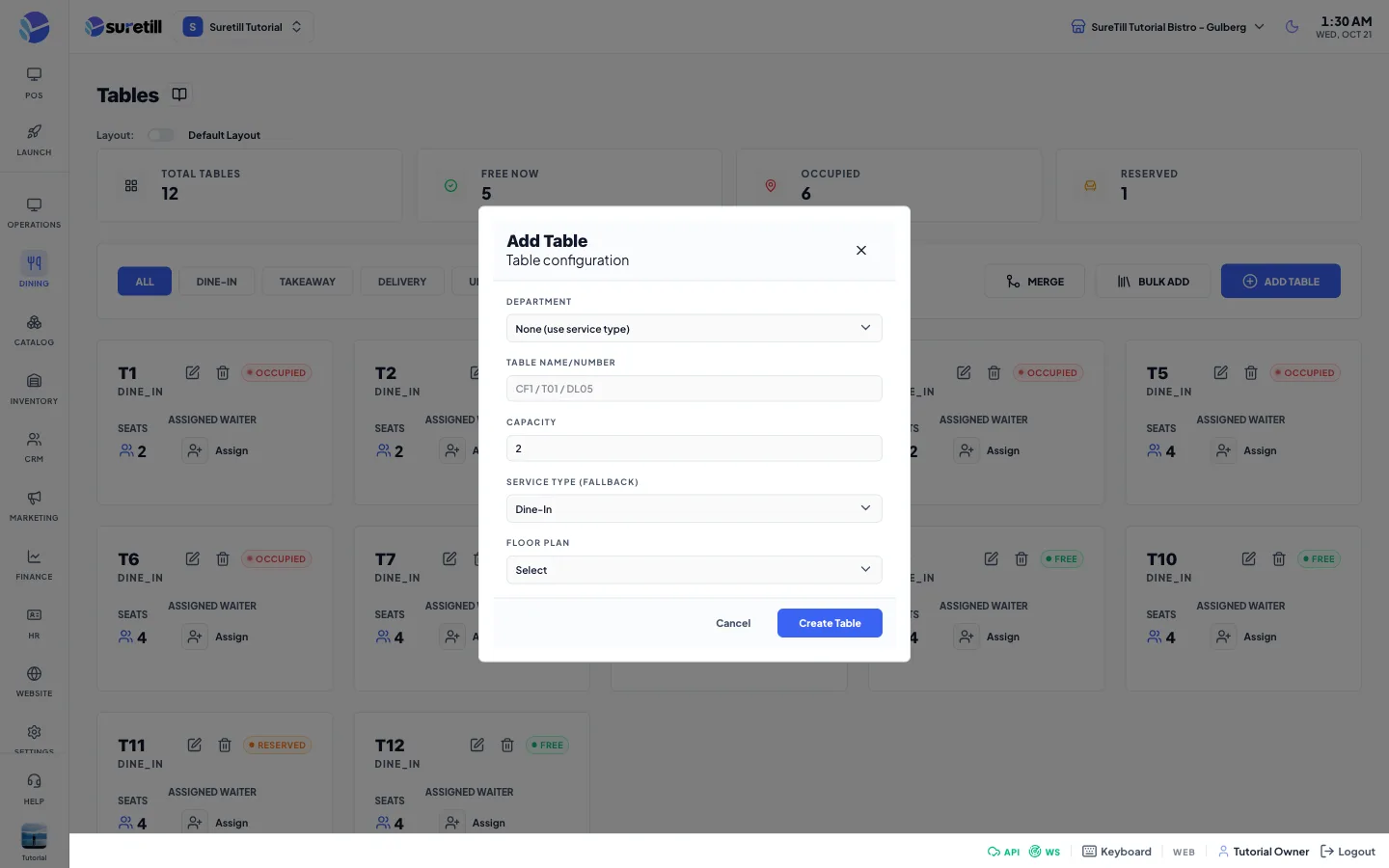This screenshot has width=1389, height=868.
Task: Select the ALL tables filter tab
Action: pos(145,282)
